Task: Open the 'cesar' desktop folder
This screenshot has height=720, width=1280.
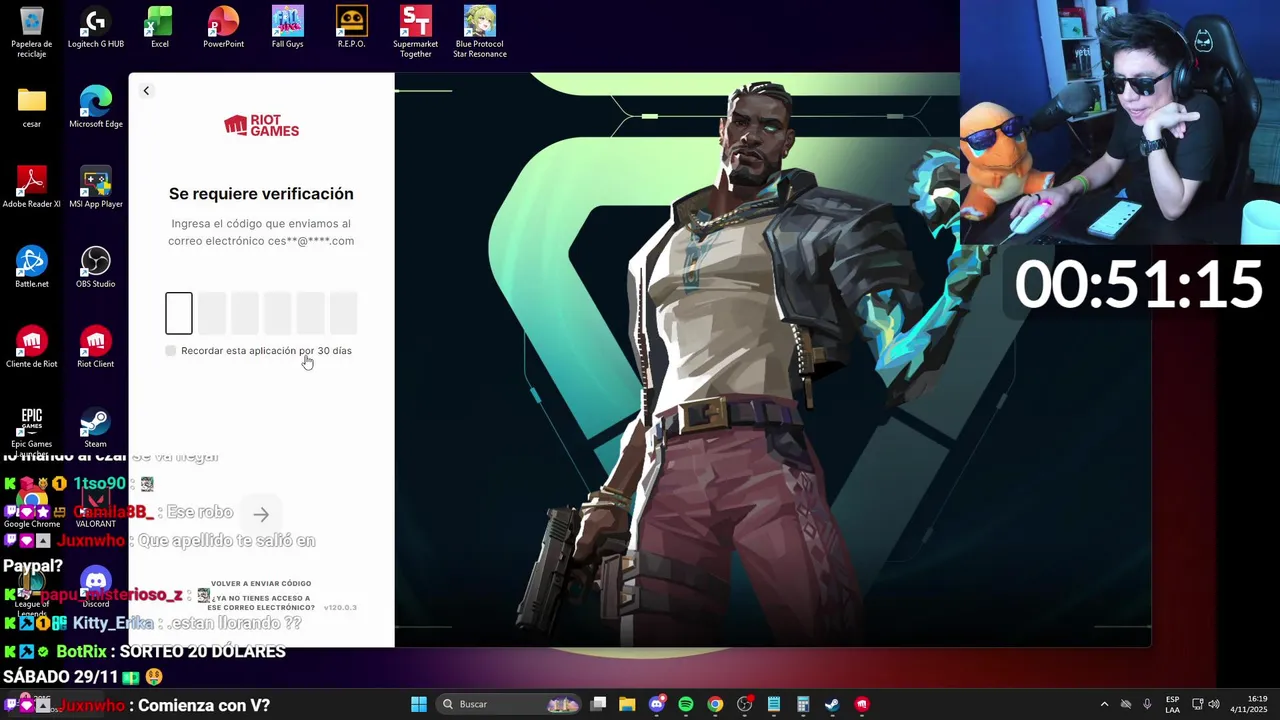Action: click(32, 108)
